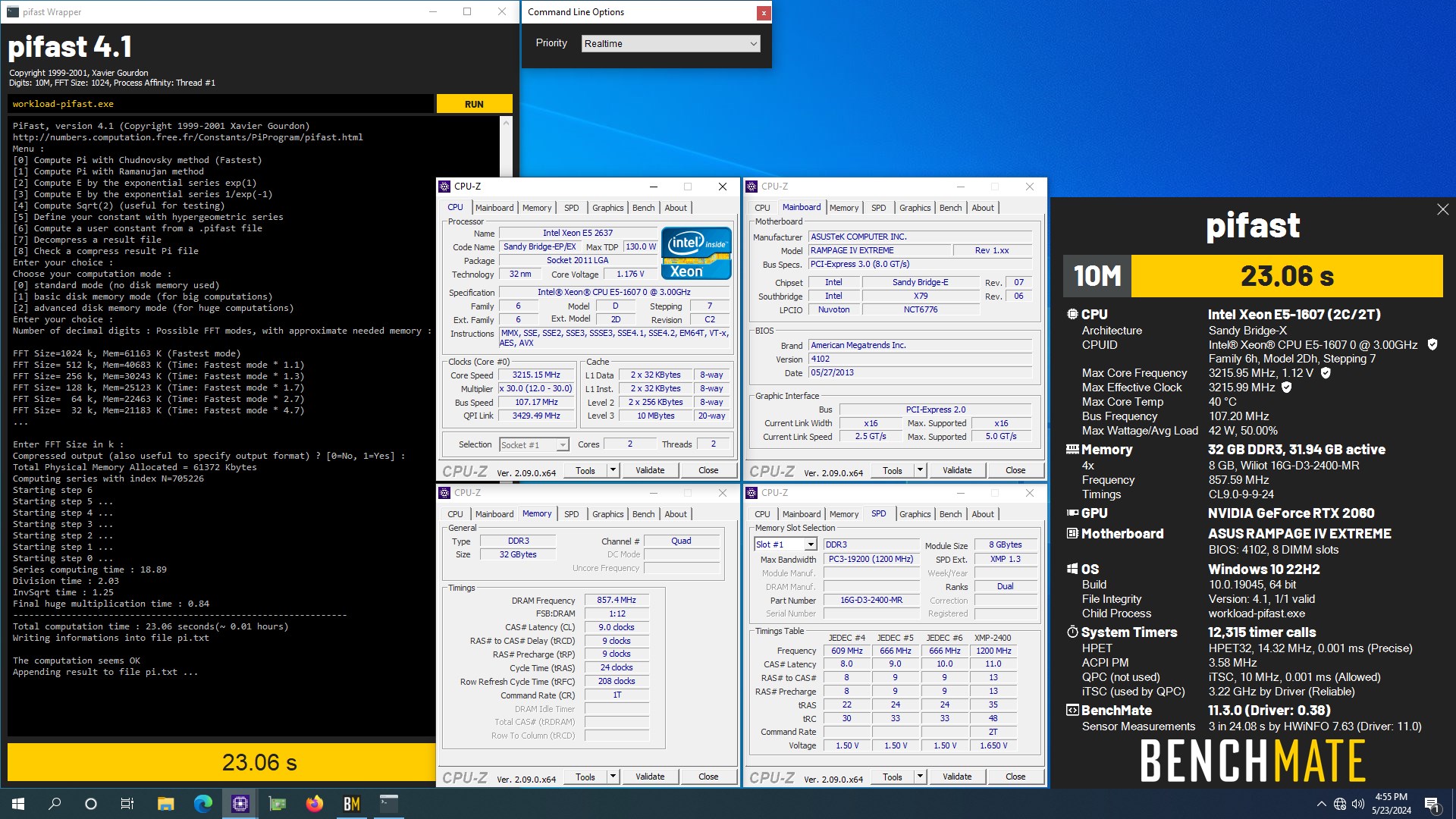Click the 10M label in BenchMate panel

(1097, 276)
